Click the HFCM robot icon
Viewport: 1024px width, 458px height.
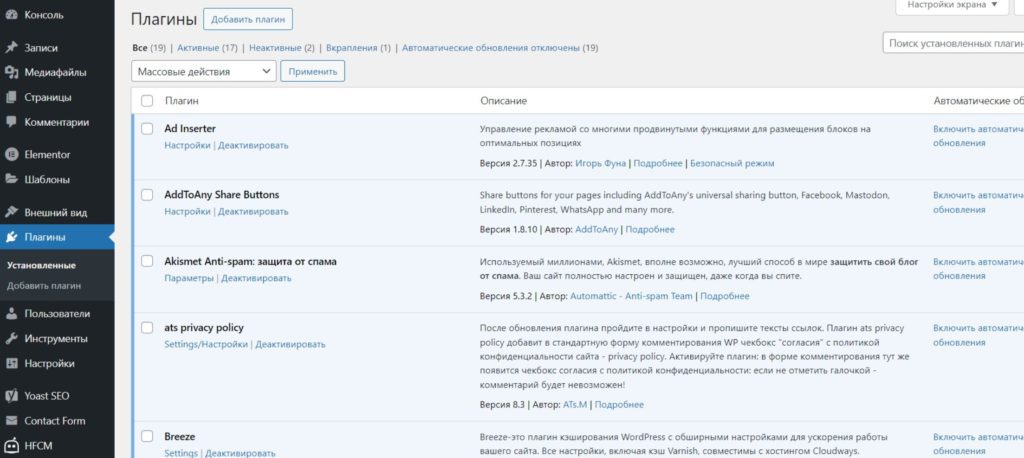(11, 446)
